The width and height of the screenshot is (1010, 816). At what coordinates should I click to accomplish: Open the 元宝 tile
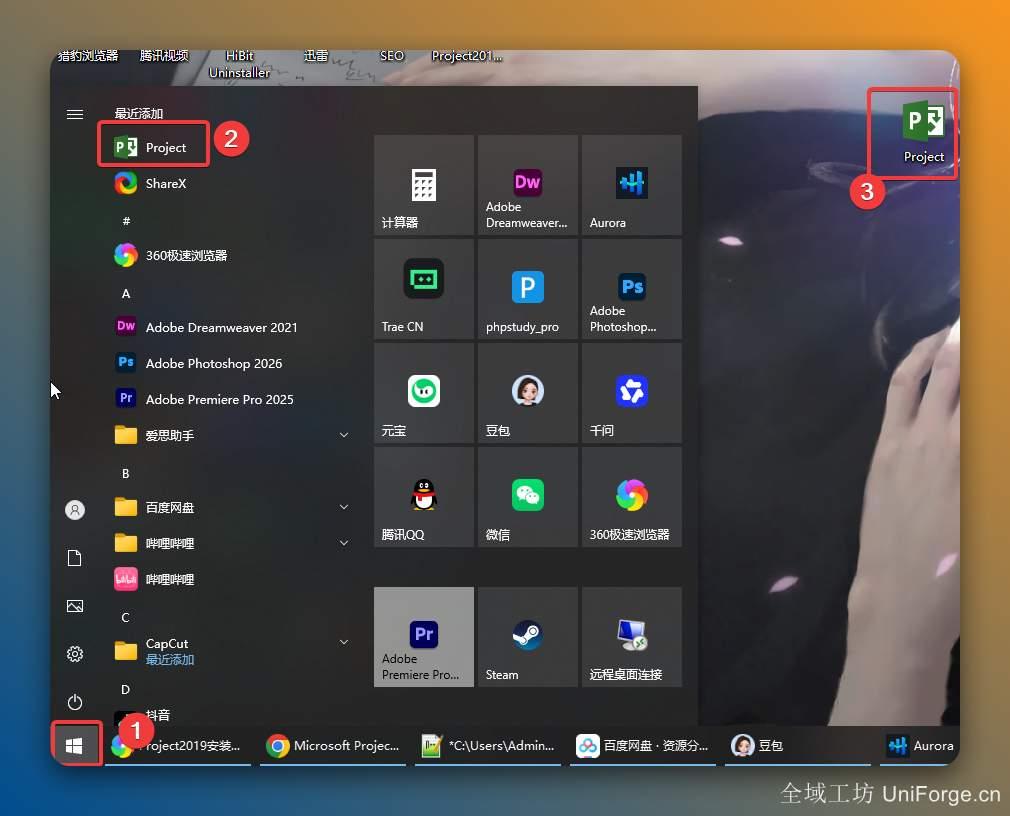(424, 393)
